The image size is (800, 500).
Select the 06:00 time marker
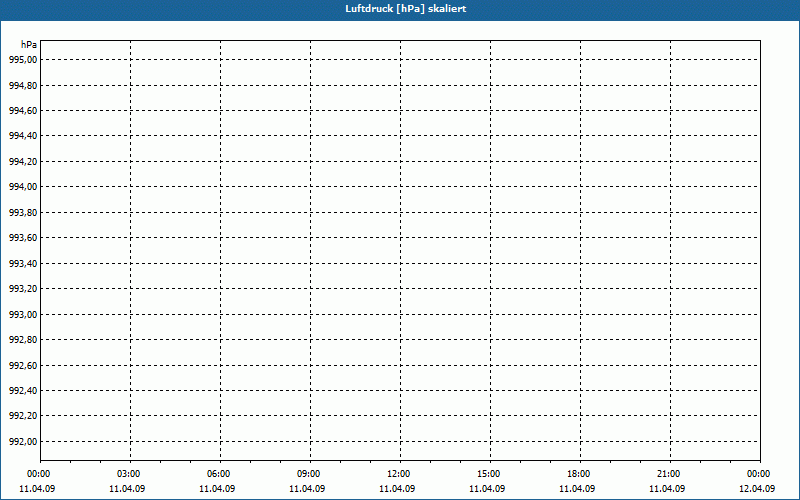tap(219, 474)
